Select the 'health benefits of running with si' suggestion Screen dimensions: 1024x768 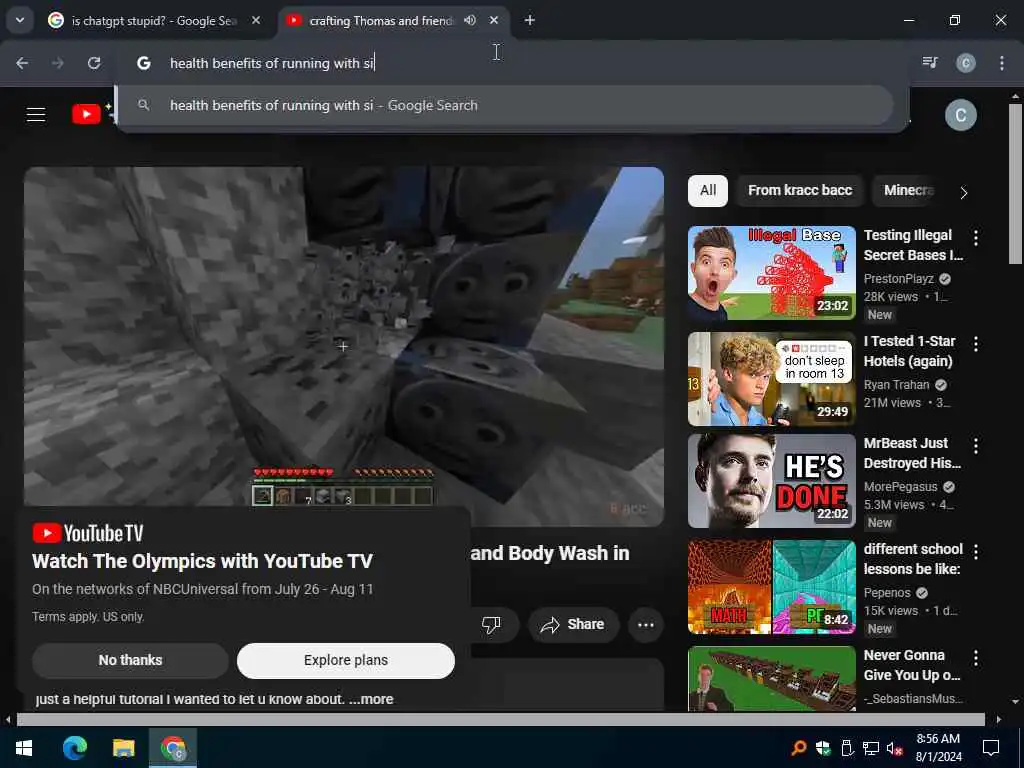pos(505,105)
